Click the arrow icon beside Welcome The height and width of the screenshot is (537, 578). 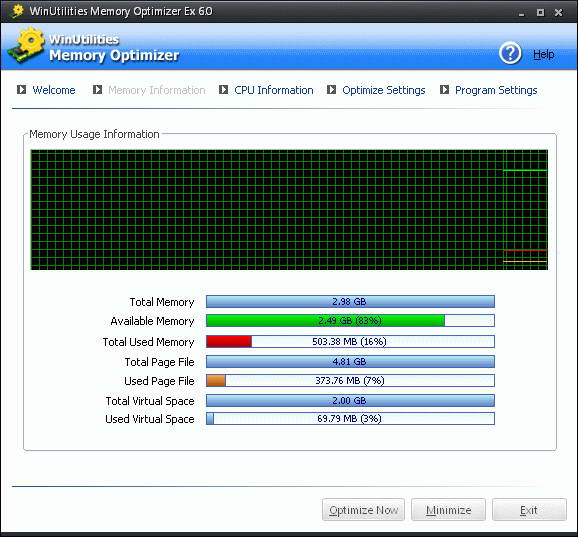(22, 90)
